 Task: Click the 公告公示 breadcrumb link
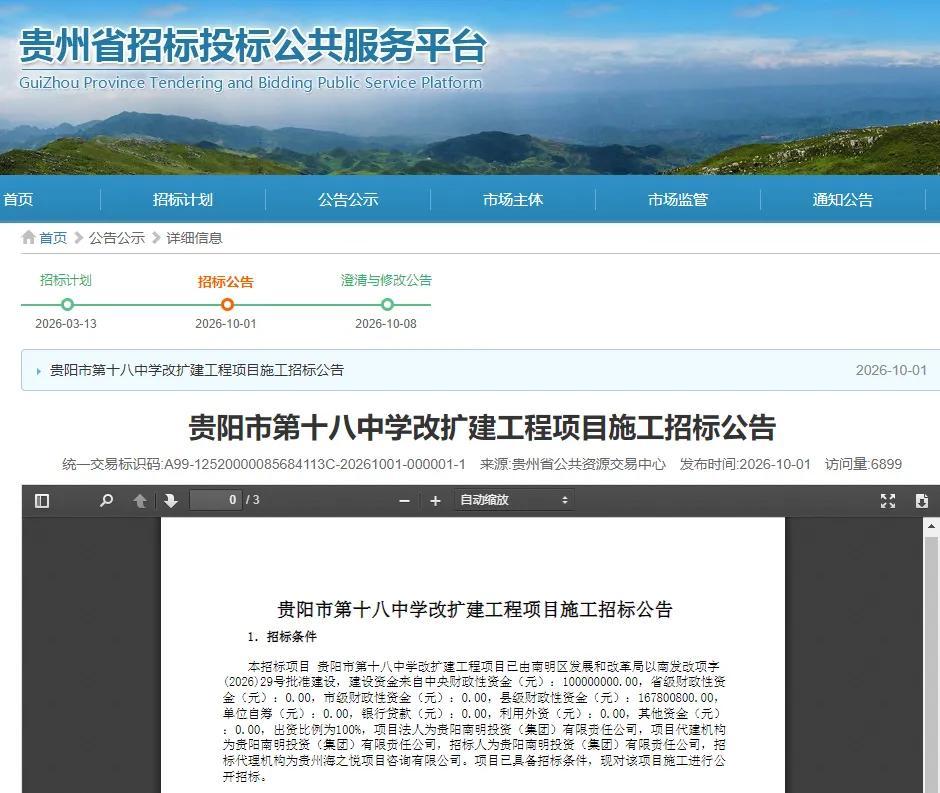(x=117, y=238)
